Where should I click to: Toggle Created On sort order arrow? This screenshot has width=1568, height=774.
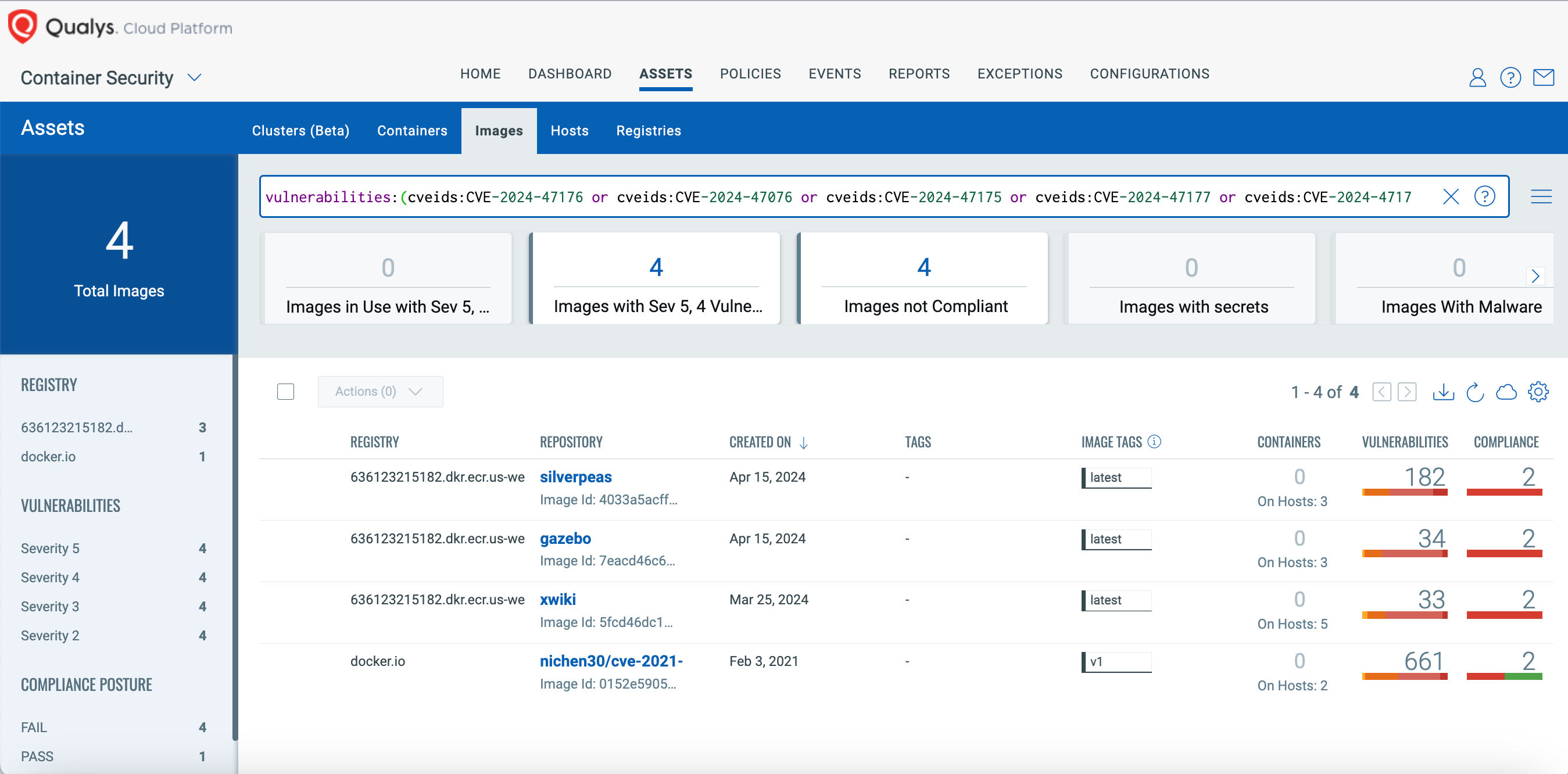pos(805,443)
